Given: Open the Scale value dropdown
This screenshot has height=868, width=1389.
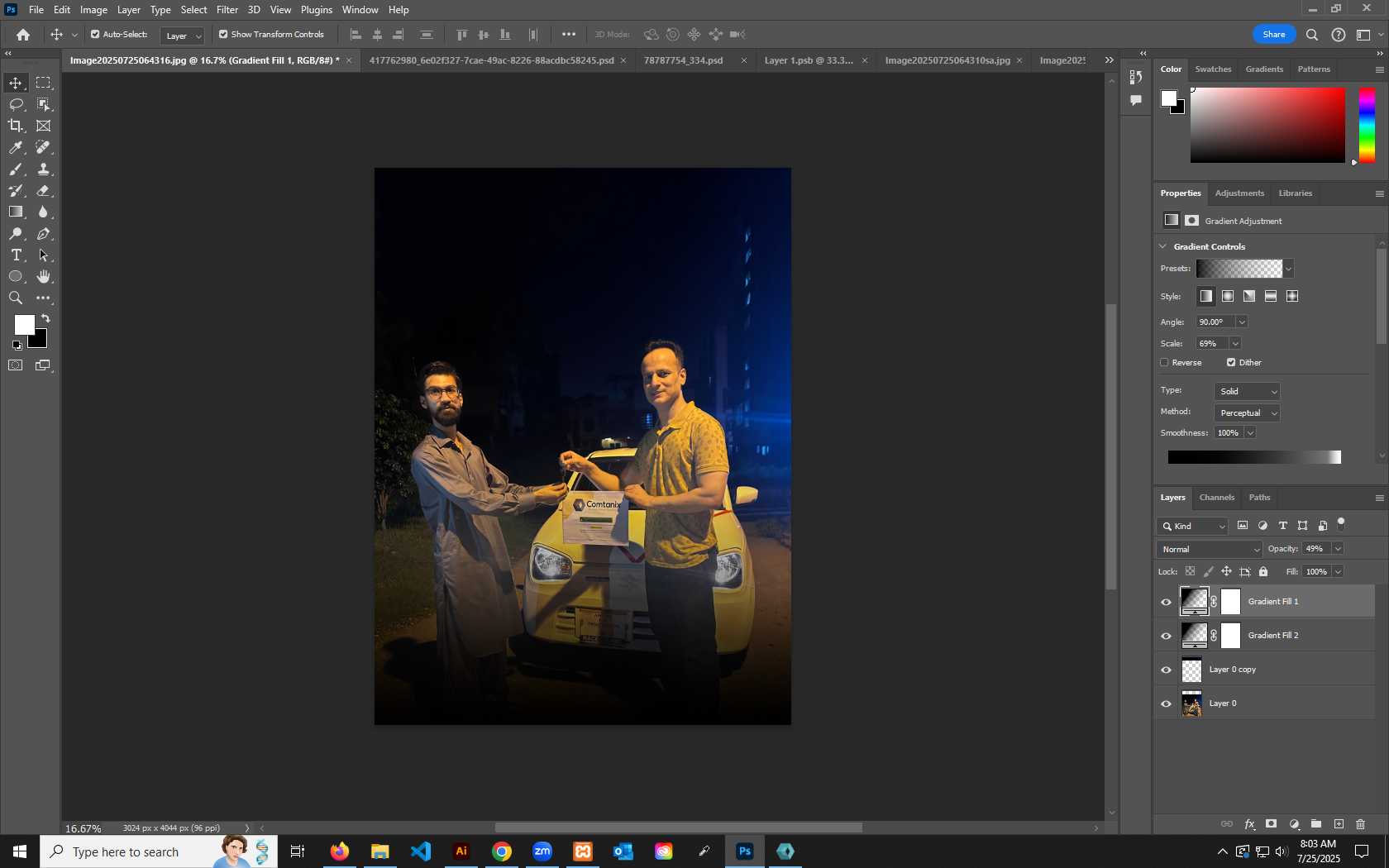Looking at the screenshot, I should tap(1235, 343).
